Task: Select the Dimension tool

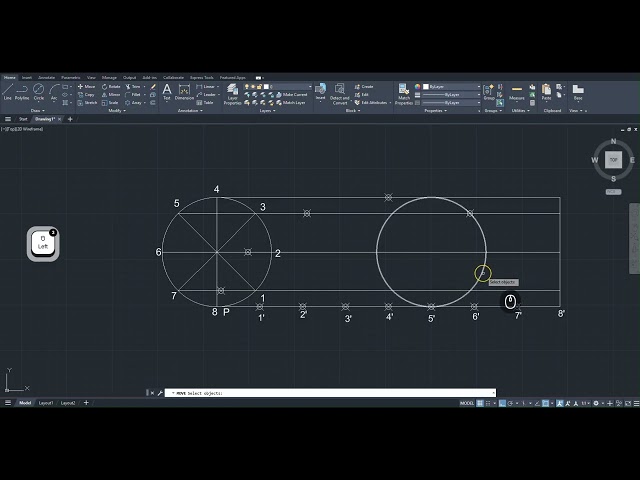Action: point(184,92)
